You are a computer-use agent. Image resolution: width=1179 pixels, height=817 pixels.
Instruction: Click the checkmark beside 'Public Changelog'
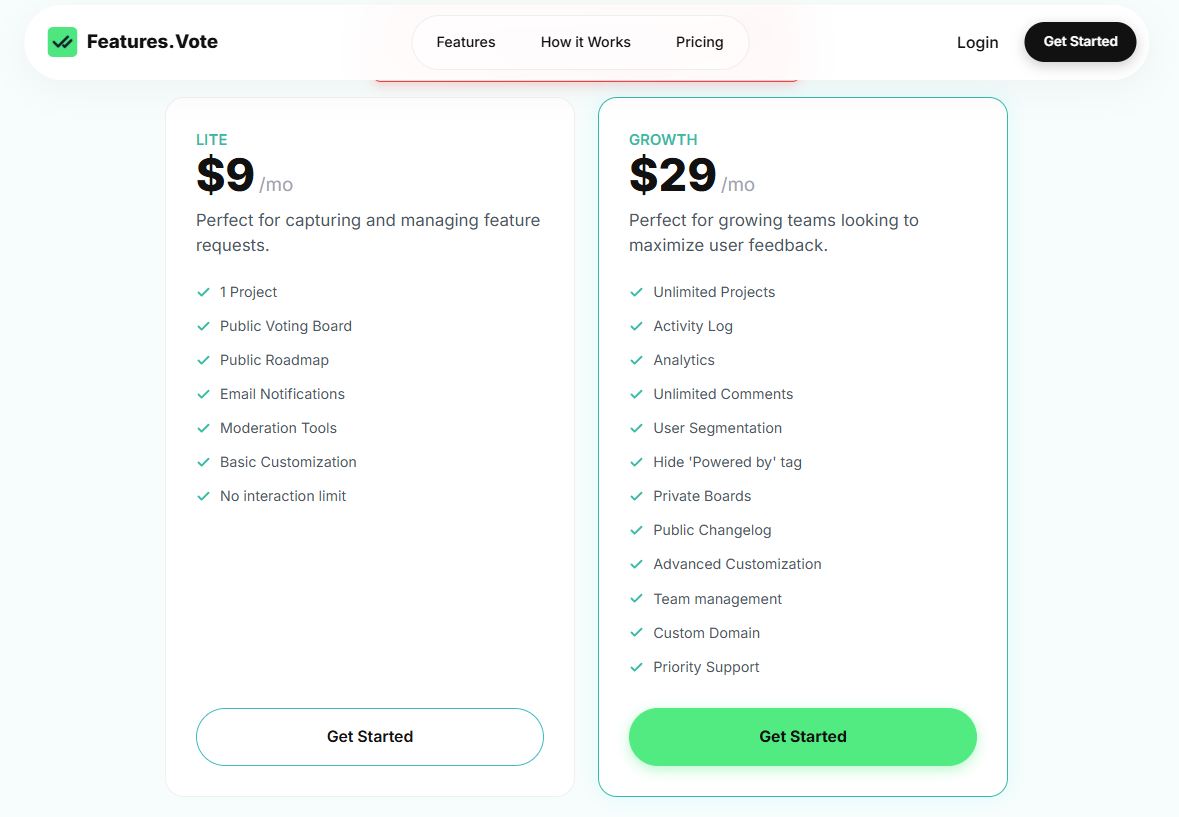pyautogui.click(x=636, y=530)
